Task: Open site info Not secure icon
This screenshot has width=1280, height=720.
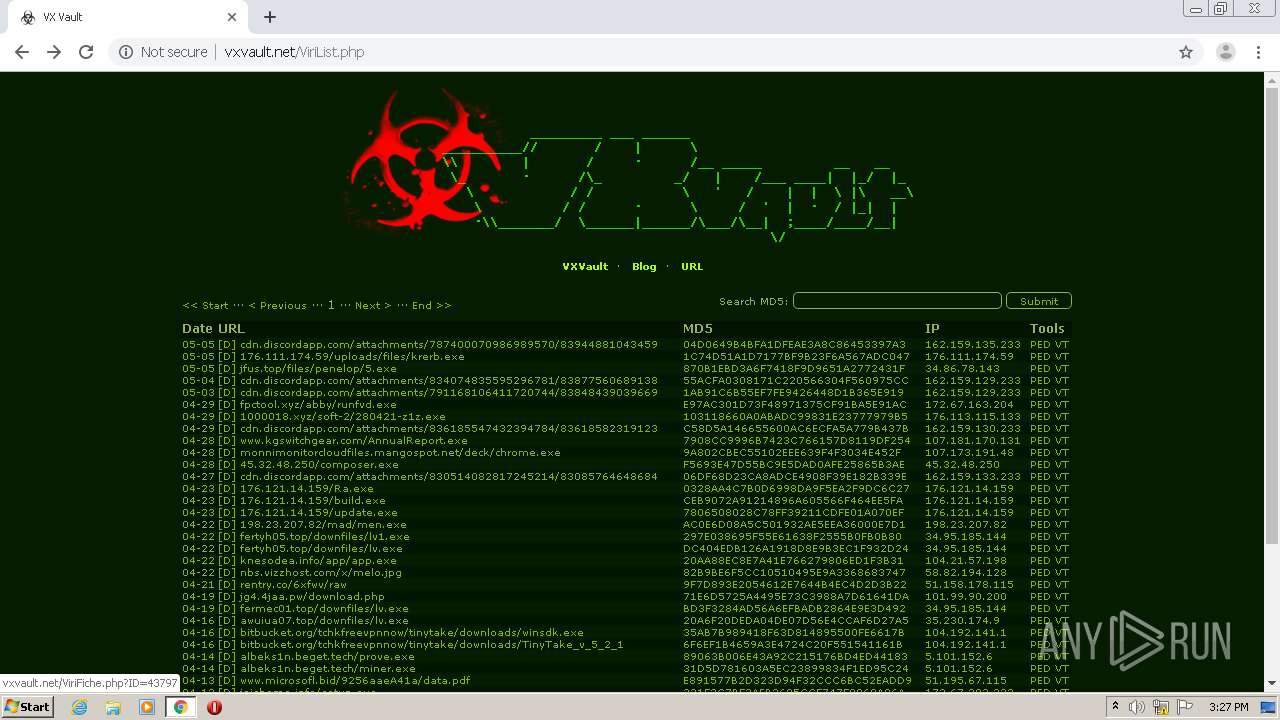Action: (x=126, y=52)
